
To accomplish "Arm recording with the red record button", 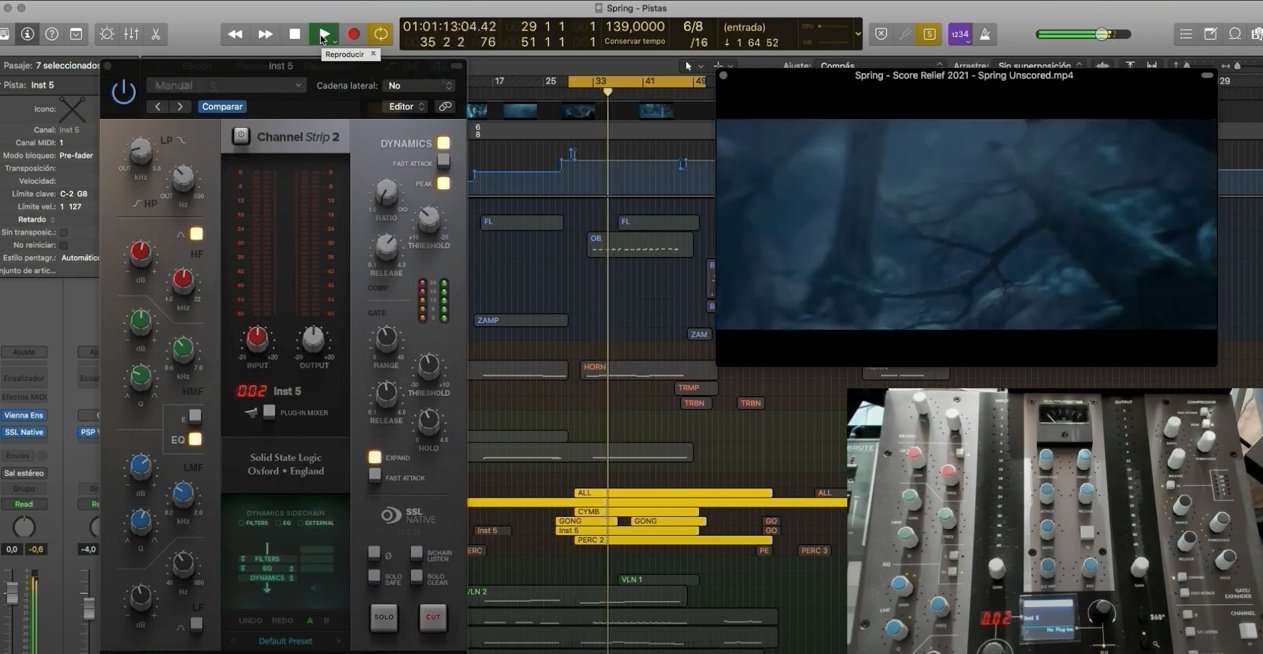I will point(352,34).
